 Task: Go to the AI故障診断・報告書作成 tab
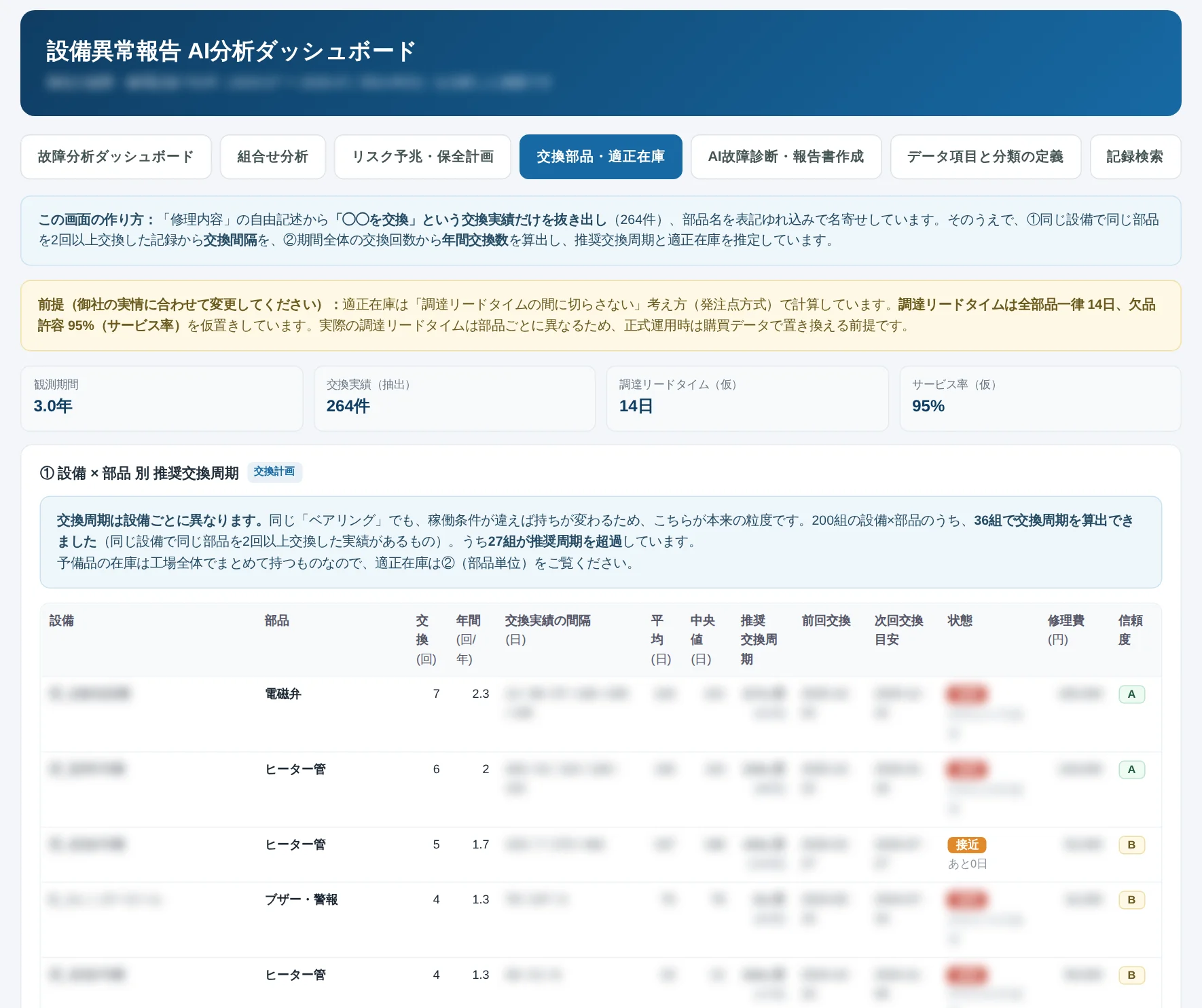[786, 157]
